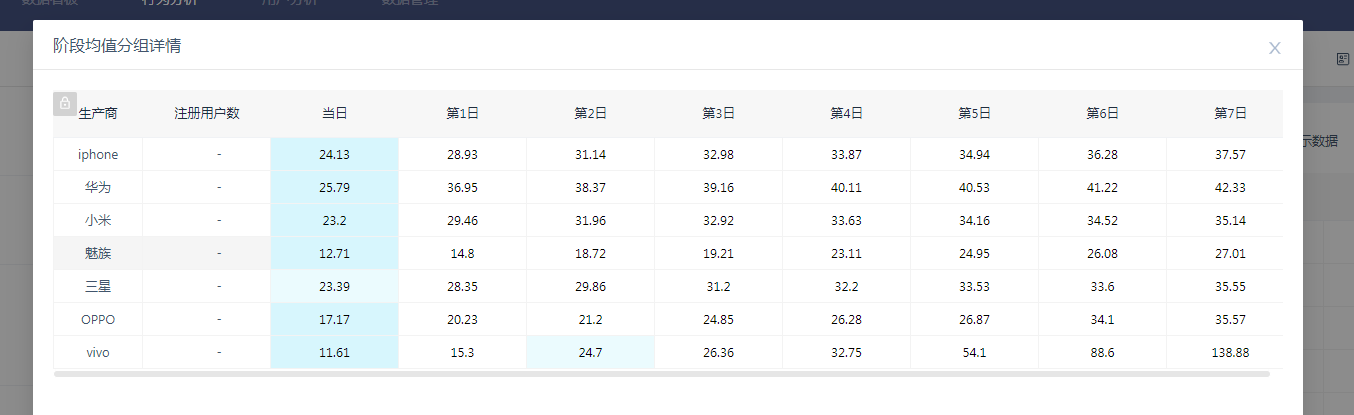1354x415 pixels.
Task: Click the highlighted 24.13 cell for iphone
Action: click(x=334, y=155)
